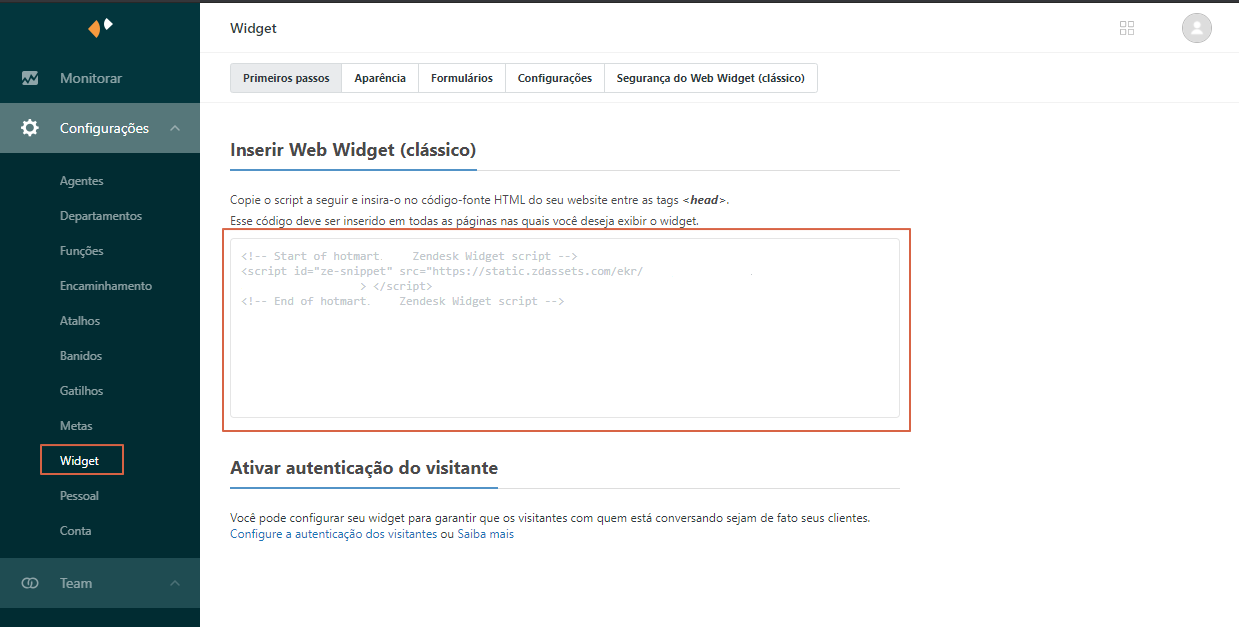Click the 'Copie o script a seguir' instruction
The height and width of the screenshot is (627, 1239).
click(480, 200)
